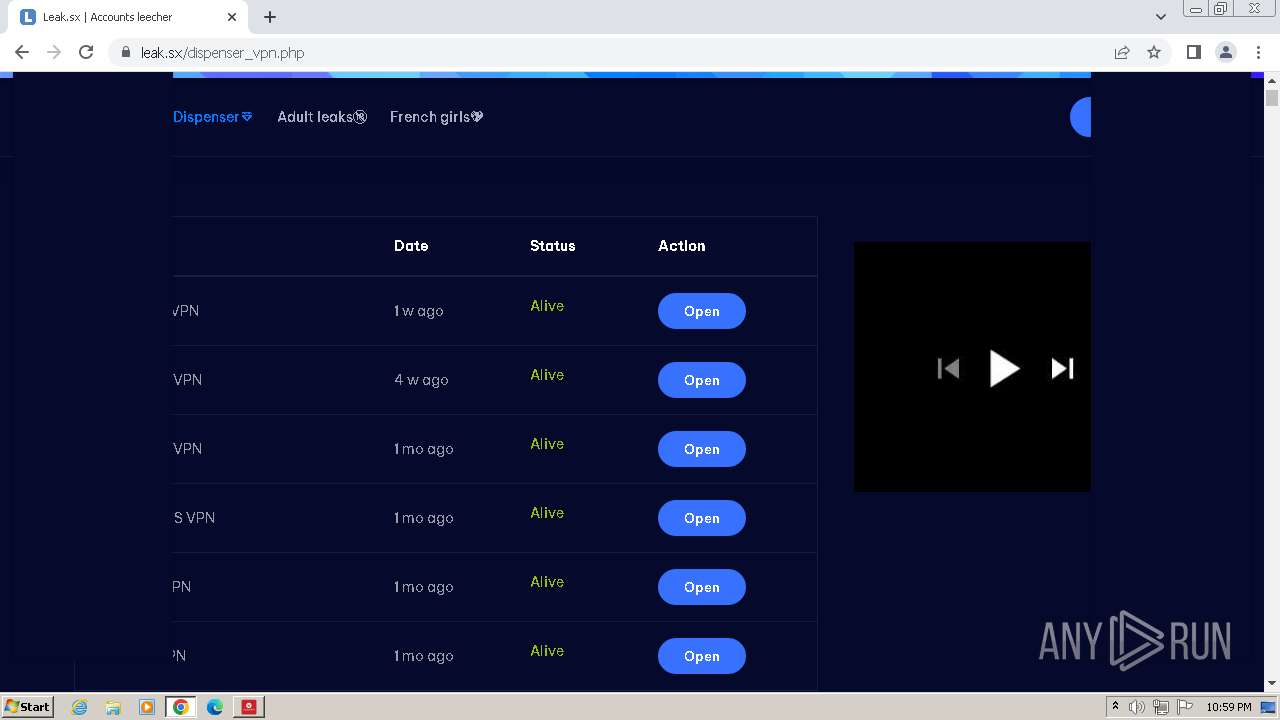Click the Alive status in the 1 w ago row
This screenshot has height=720, width=1280.
pyautogui.click(x=547, y=306)
